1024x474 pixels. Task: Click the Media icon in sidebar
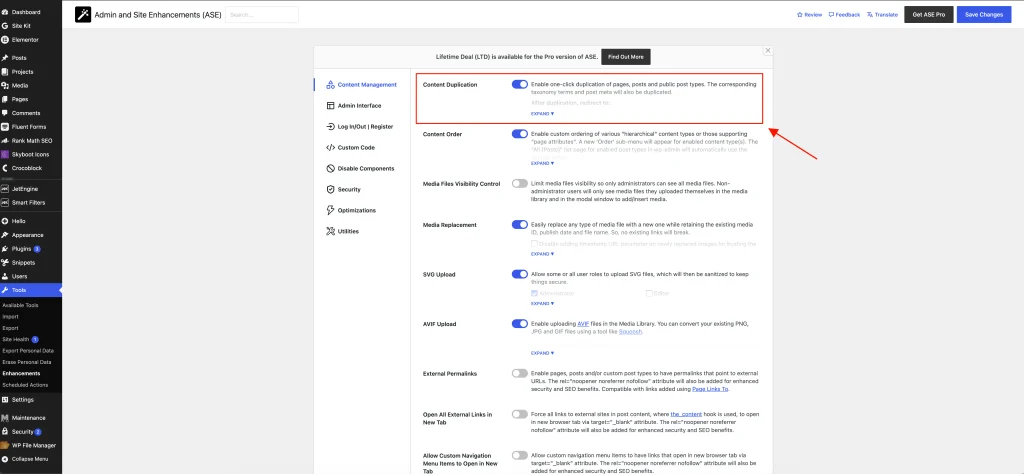tap(5, 86)
